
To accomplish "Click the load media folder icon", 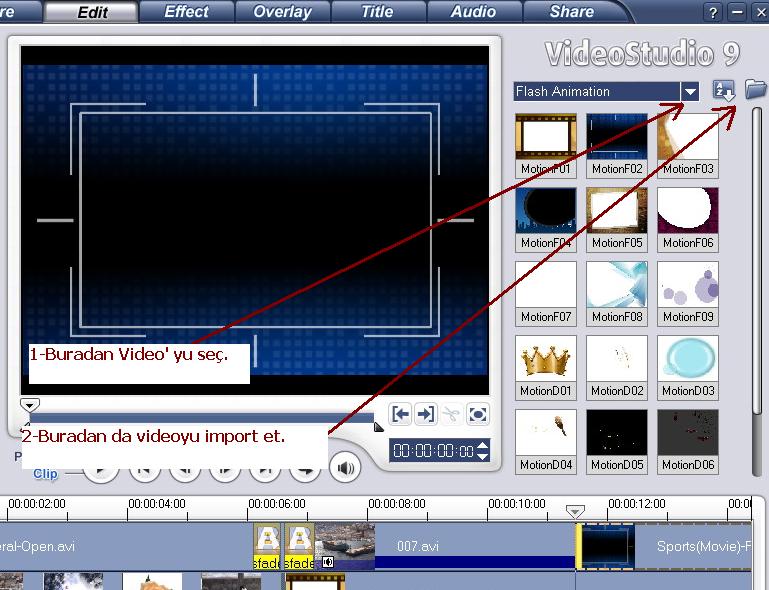I will pyautogui.click(x=756, y=89).
